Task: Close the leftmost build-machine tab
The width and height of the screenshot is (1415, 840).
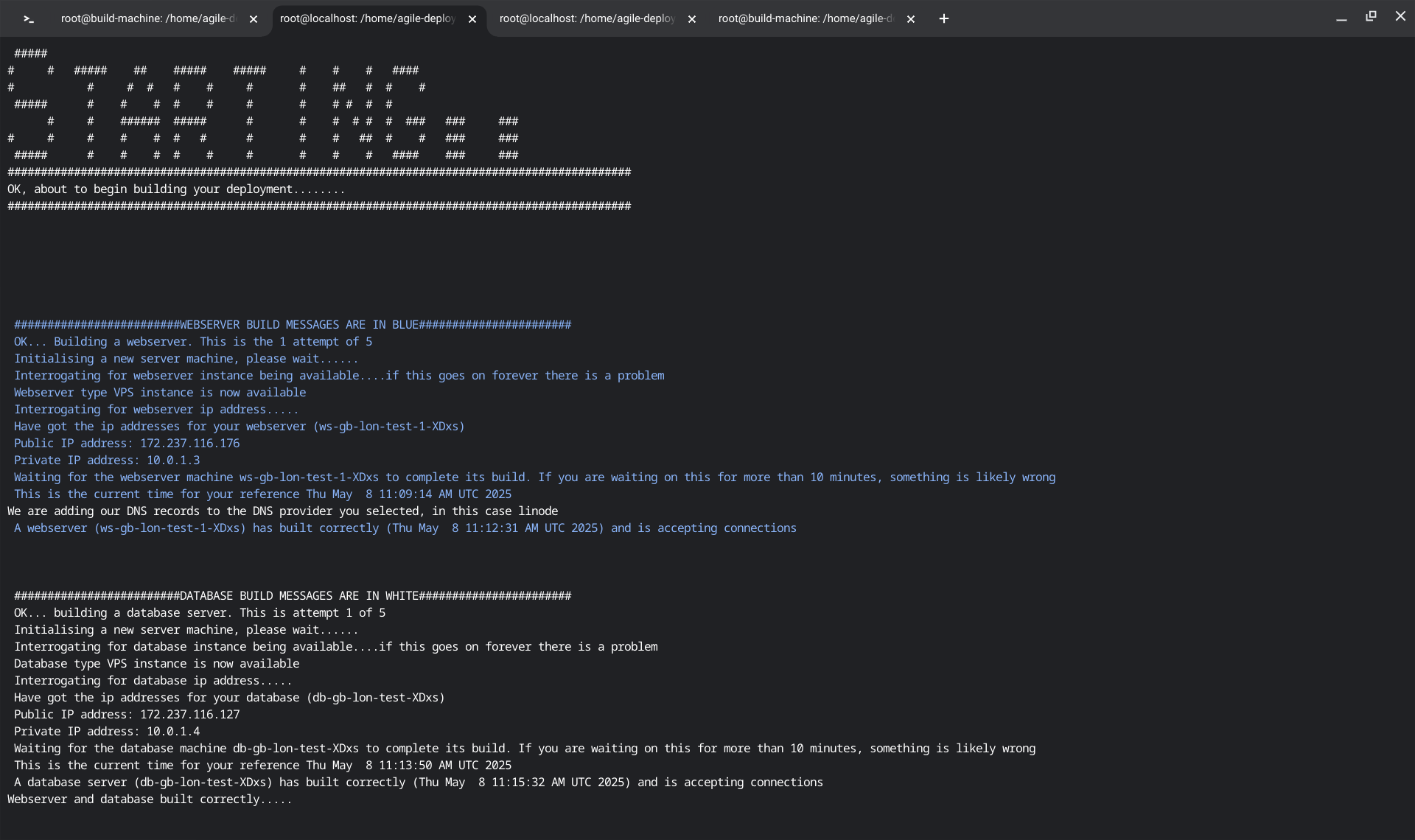Action: click(254, 20)
